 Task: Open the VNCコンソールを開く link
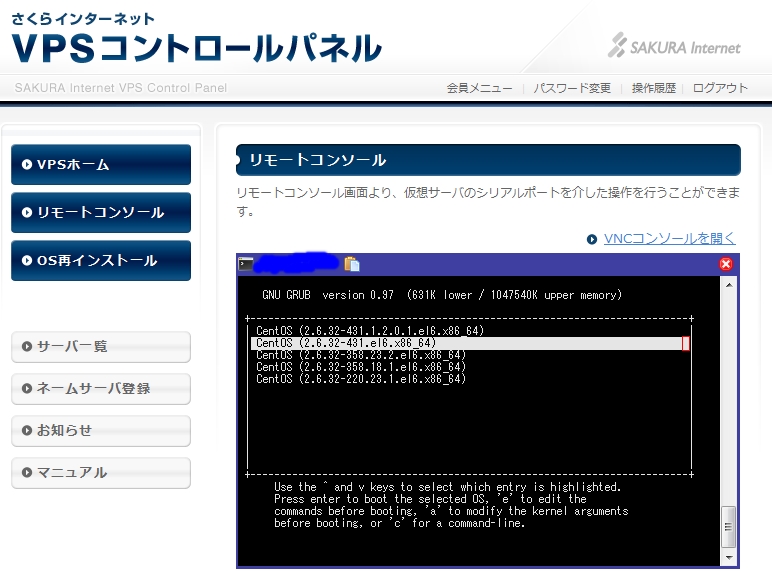click(x=670, y=239)
